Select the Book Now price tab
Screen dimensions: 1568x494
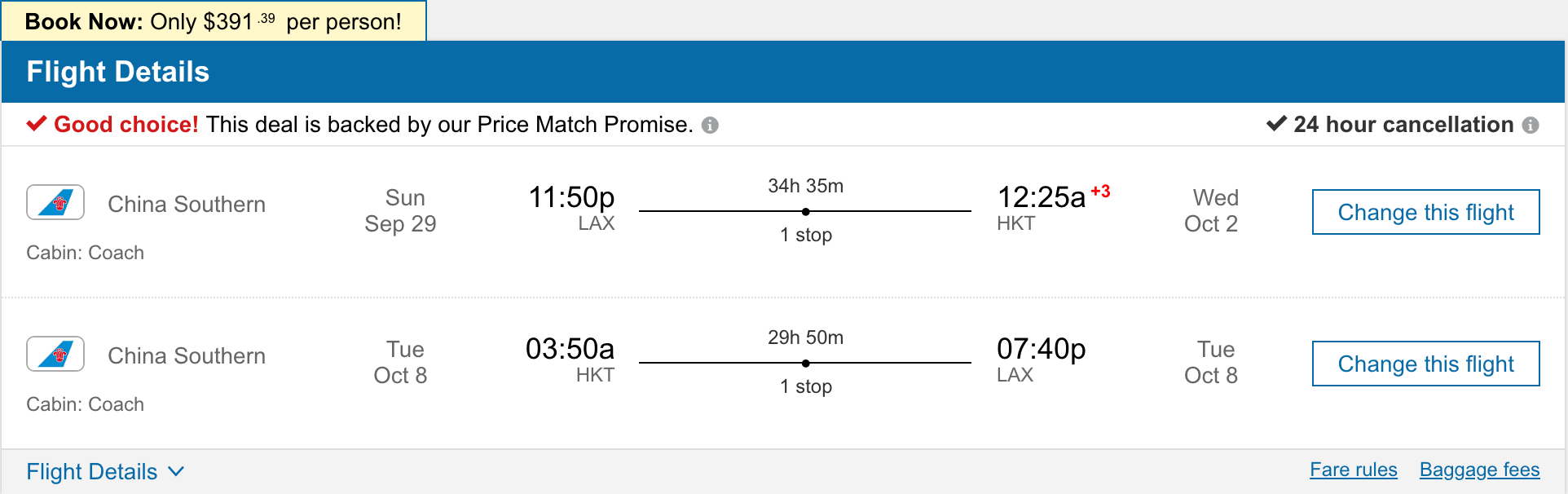[214, 21]
